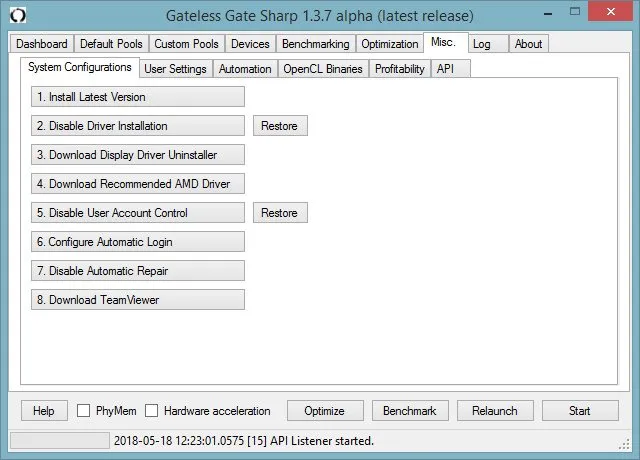
Task: Click 4. Download Recommended AMD Driver
Action: click(x=138, y=184)
